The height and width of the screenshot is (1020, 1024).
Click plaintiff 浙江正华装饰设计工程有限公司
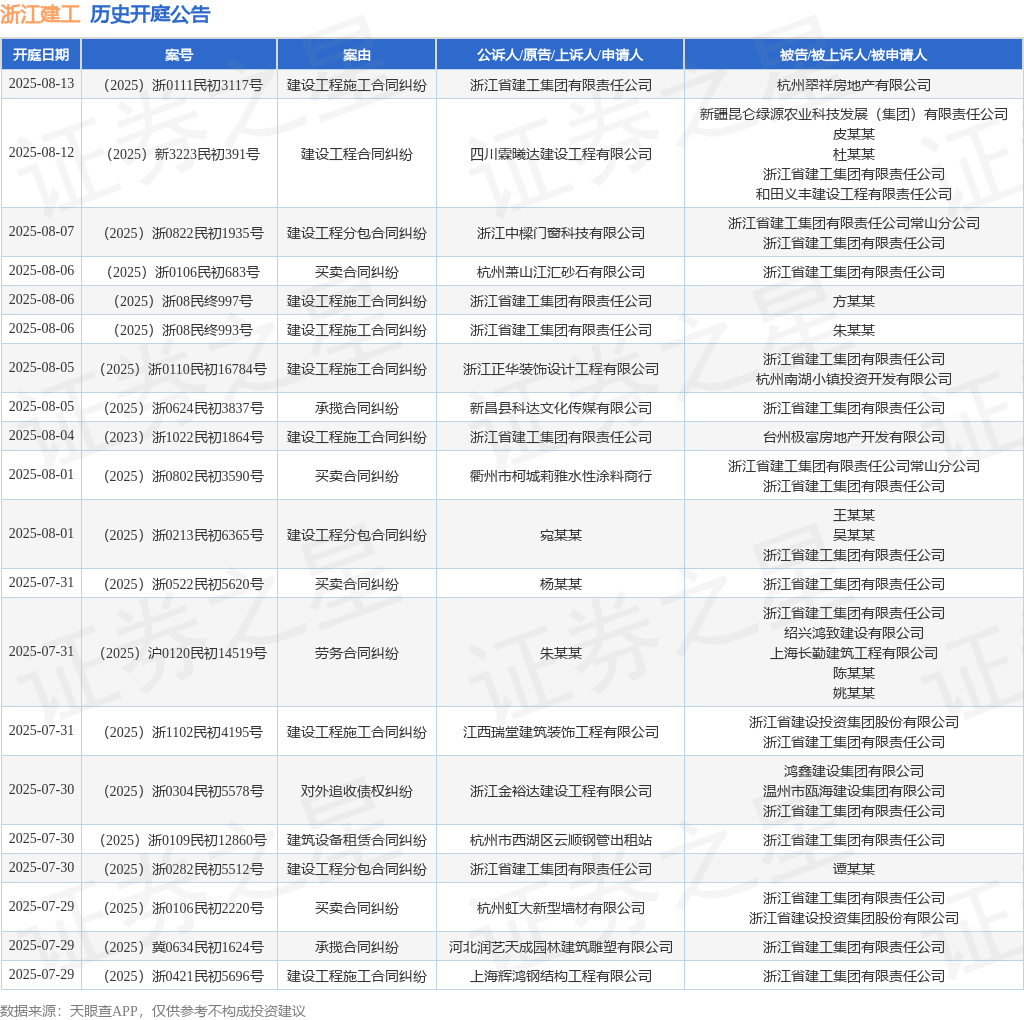pos(560,369)
